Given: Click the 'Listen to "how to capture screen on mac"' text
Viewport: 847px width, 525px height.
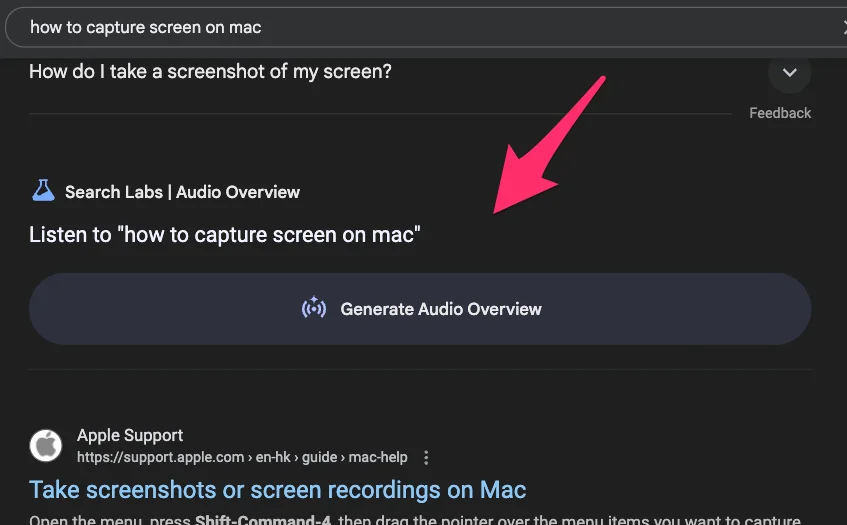Looking at the screenshot, I should pyautogui.click(x=225, y=235).
